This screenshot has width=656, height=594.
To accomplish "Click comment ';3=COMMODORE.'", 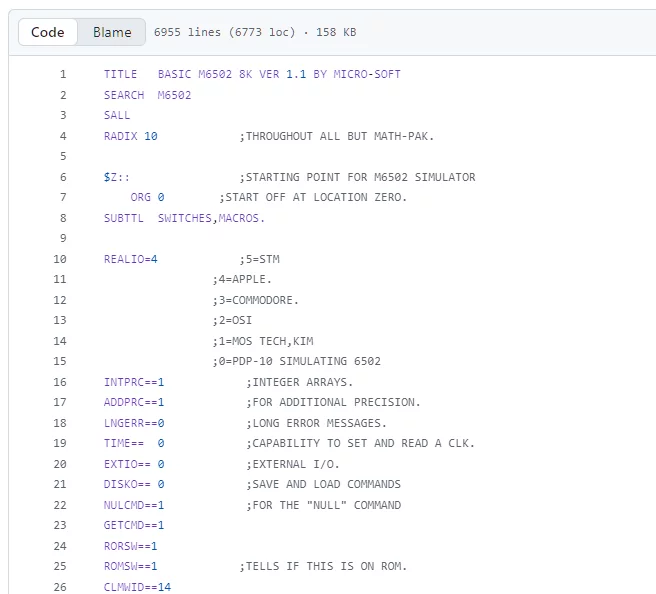I will point(256,300).
